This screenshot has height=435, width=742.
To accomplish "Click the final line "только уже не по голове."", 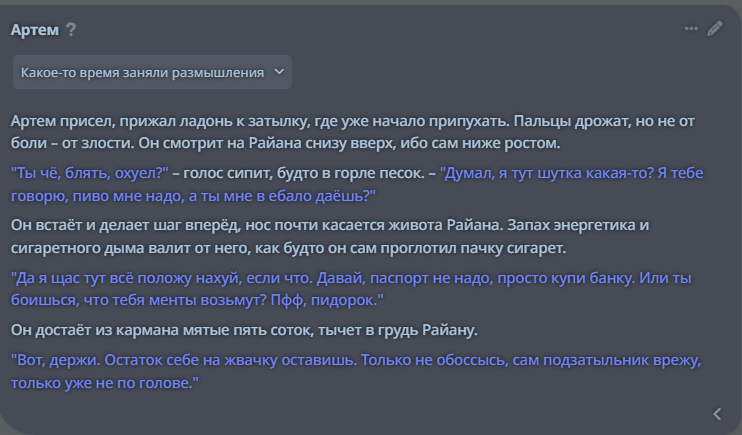I will click(105, 383).
